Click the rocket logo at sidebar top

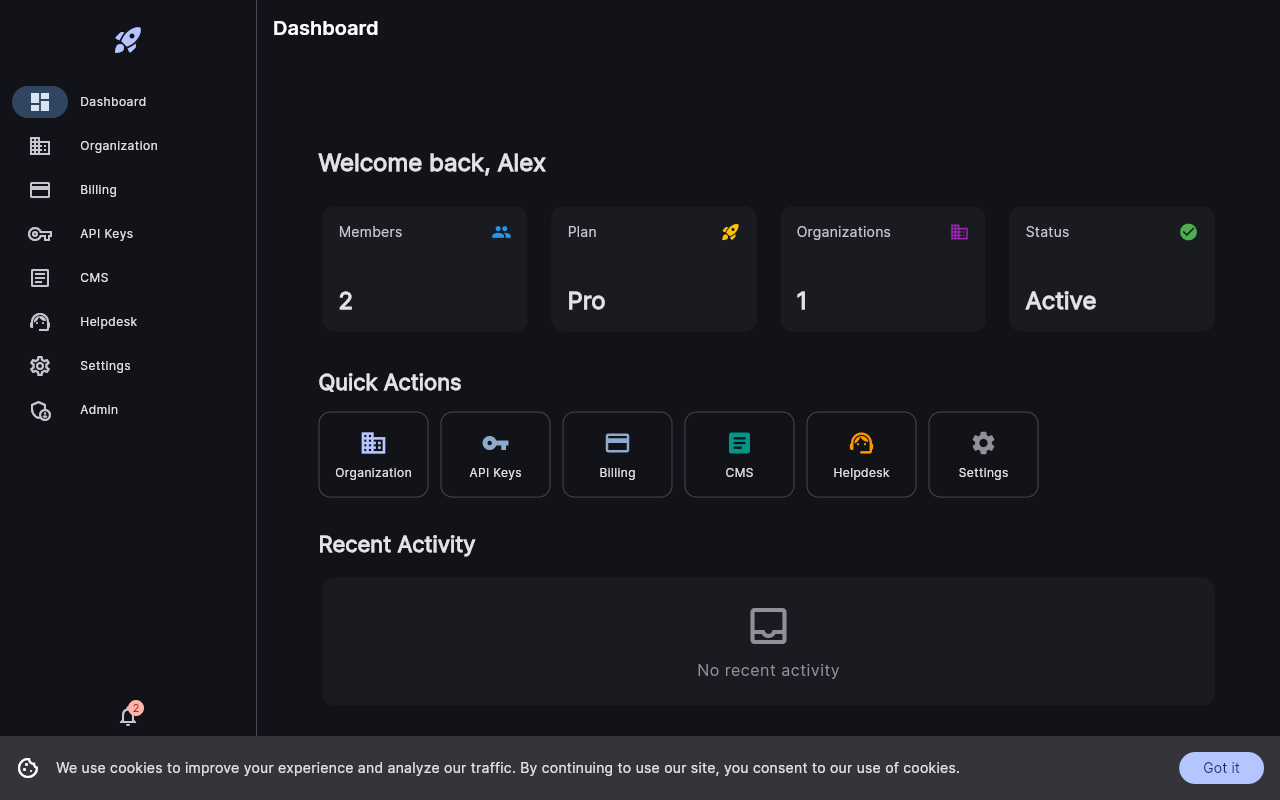point(127,41)
